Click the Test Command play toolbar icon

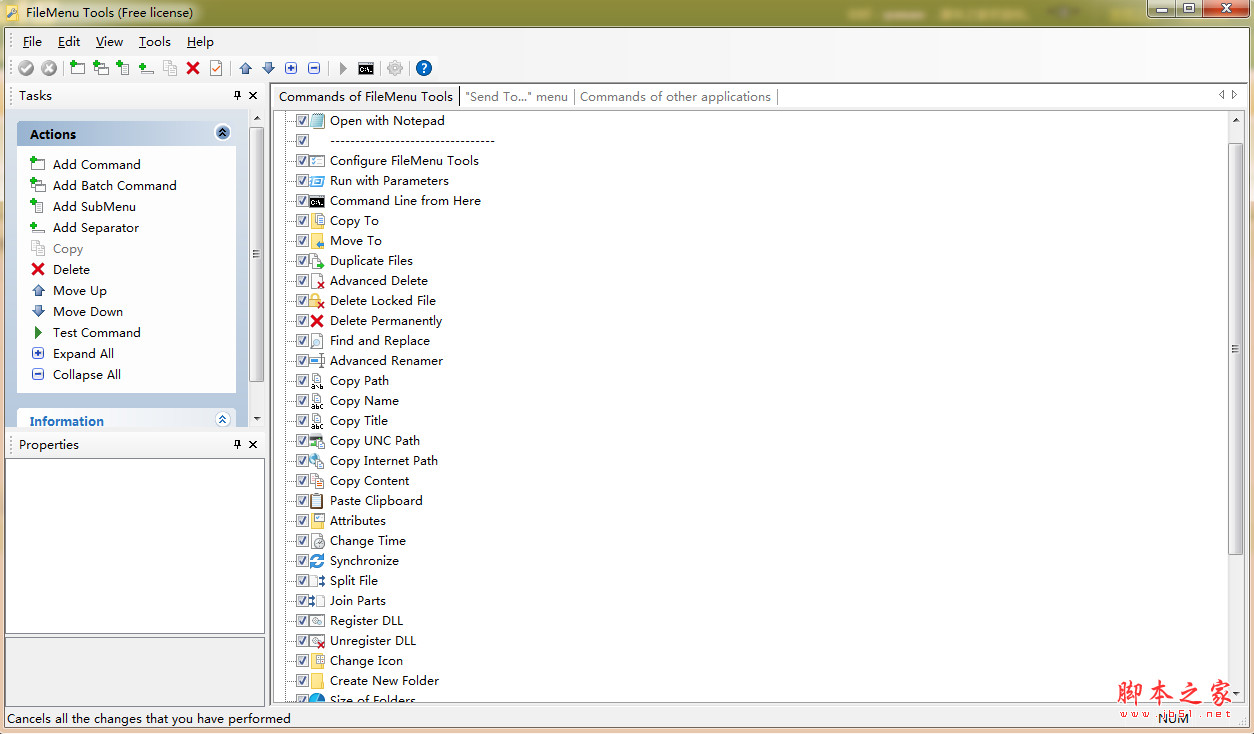pos(343,68)
